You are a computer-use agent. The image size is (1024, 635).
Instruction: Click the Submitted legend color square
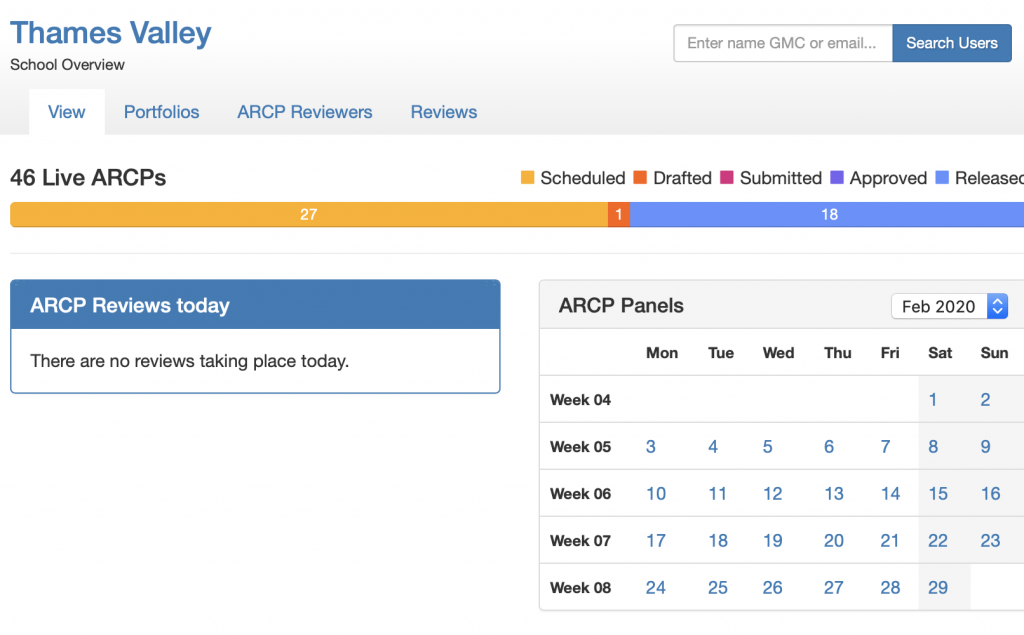pos(727,178)
